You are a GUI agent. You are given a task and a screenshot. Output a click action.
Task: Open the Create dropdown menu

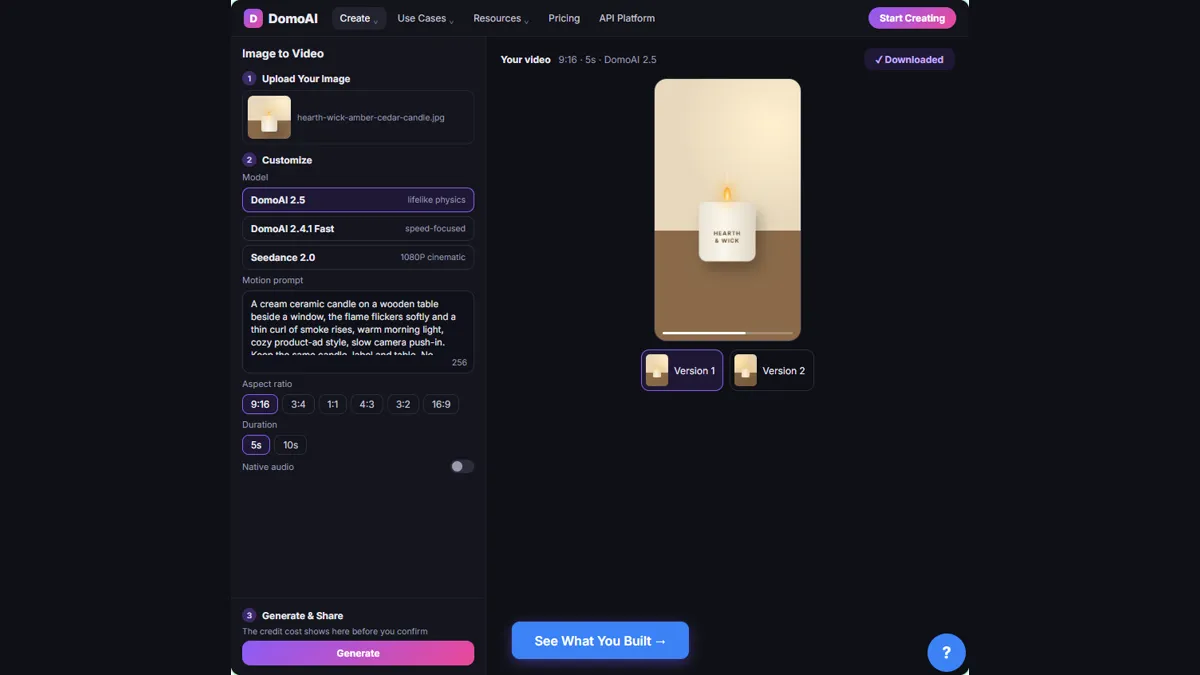(359, 18)
